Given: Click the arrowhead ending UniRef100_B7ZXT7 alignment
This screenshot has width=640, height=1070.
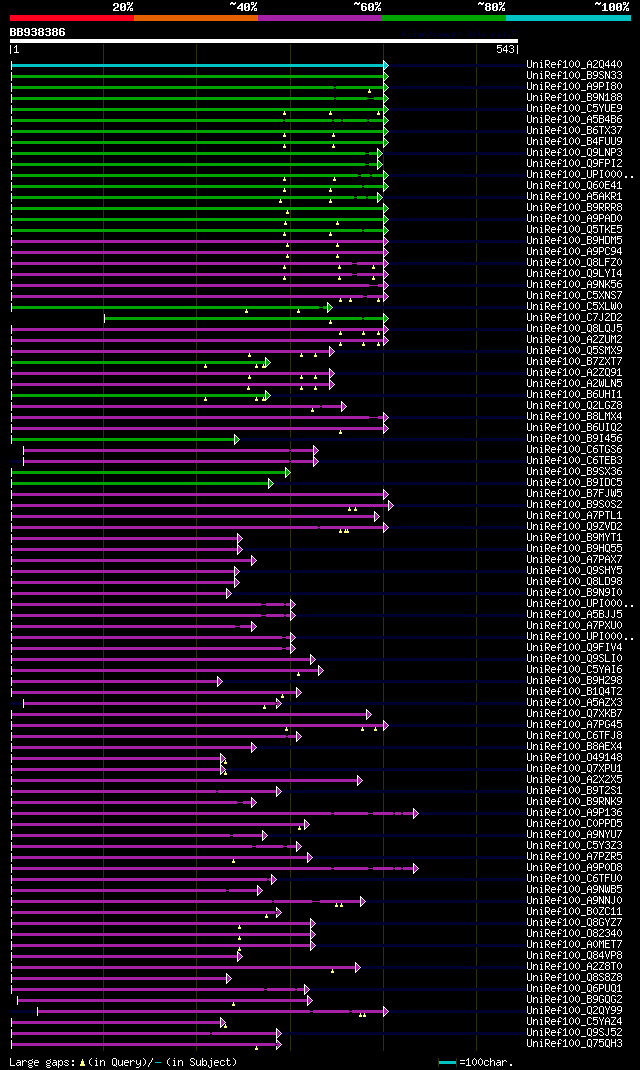Looking at the screenshot, I should (267, 362).
